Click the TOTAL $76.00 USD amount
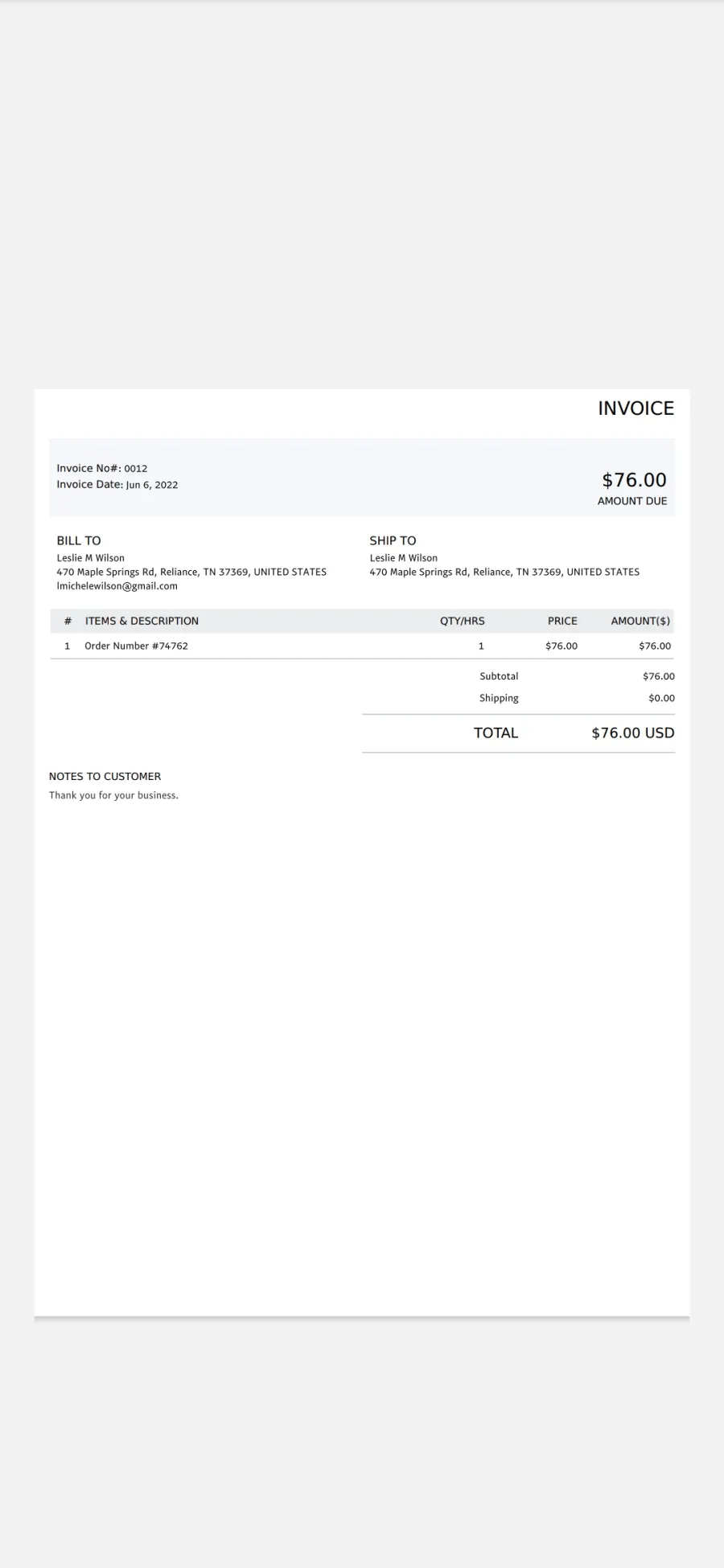Viewport: 724px width, 1568px height. (x=633, y=733)
